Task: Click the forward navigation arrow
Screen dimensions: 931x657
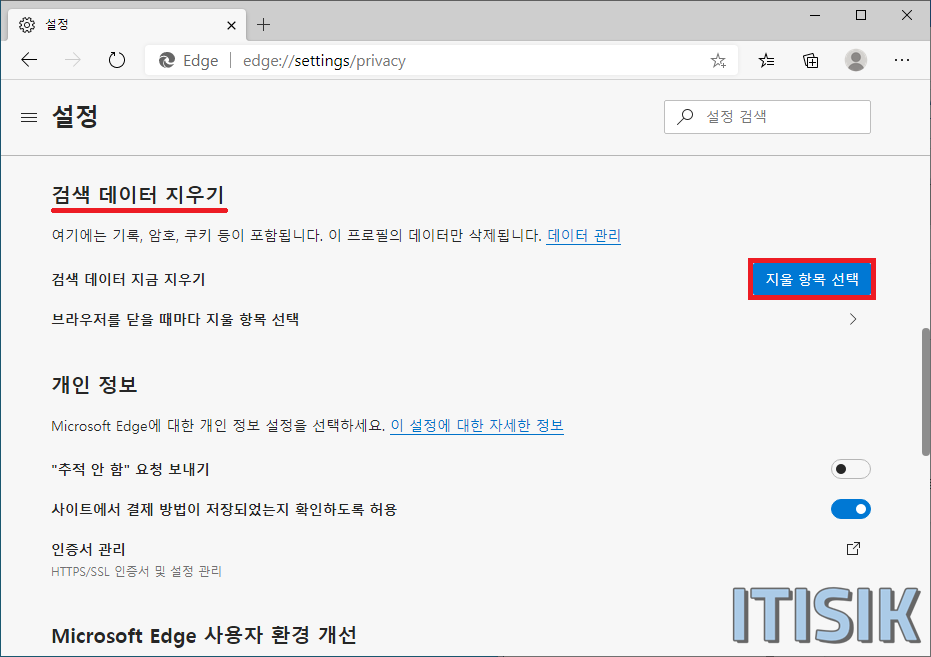Action: (72, 60)
